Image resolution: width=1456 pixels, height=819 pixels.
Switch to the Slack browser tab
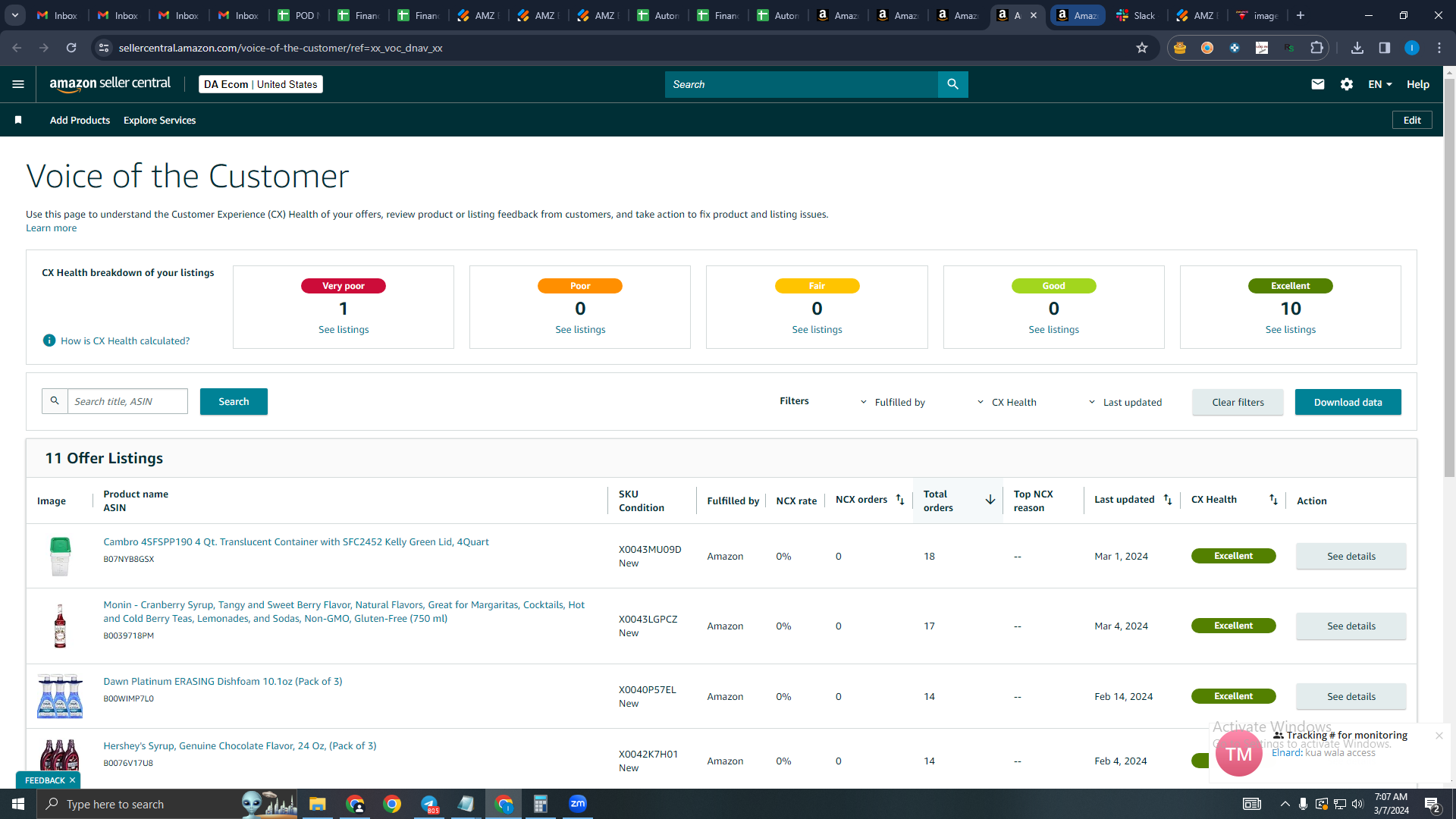coord(1135,15)
